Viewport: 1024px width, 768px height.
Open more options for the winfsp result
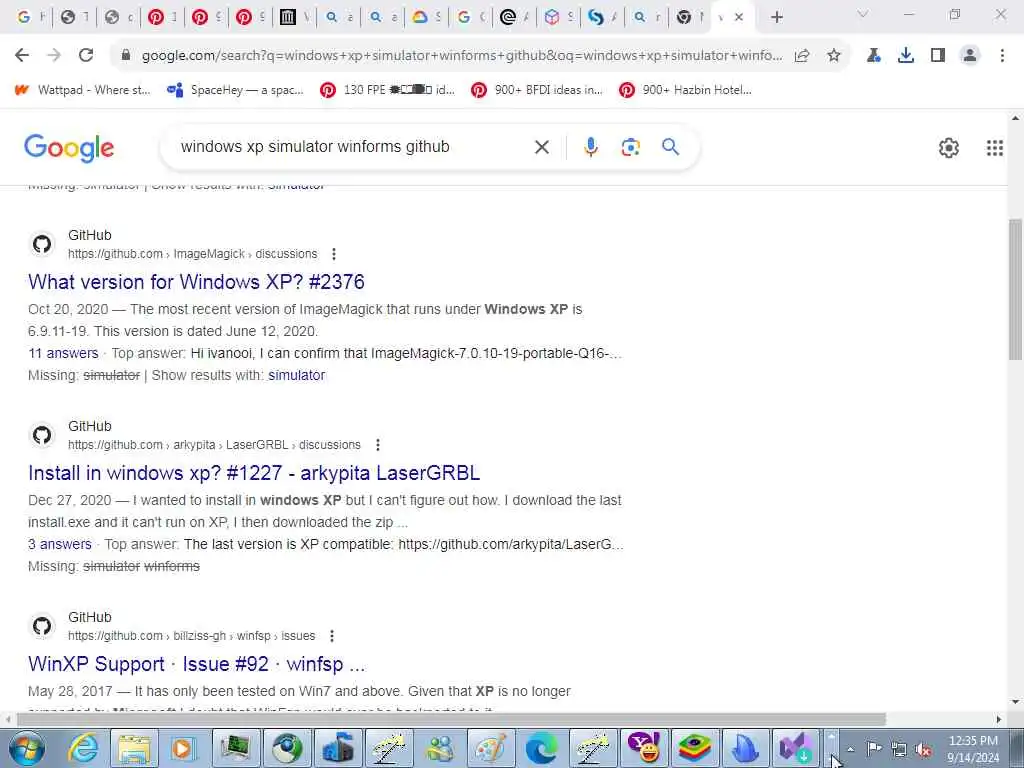coord(332,636)
